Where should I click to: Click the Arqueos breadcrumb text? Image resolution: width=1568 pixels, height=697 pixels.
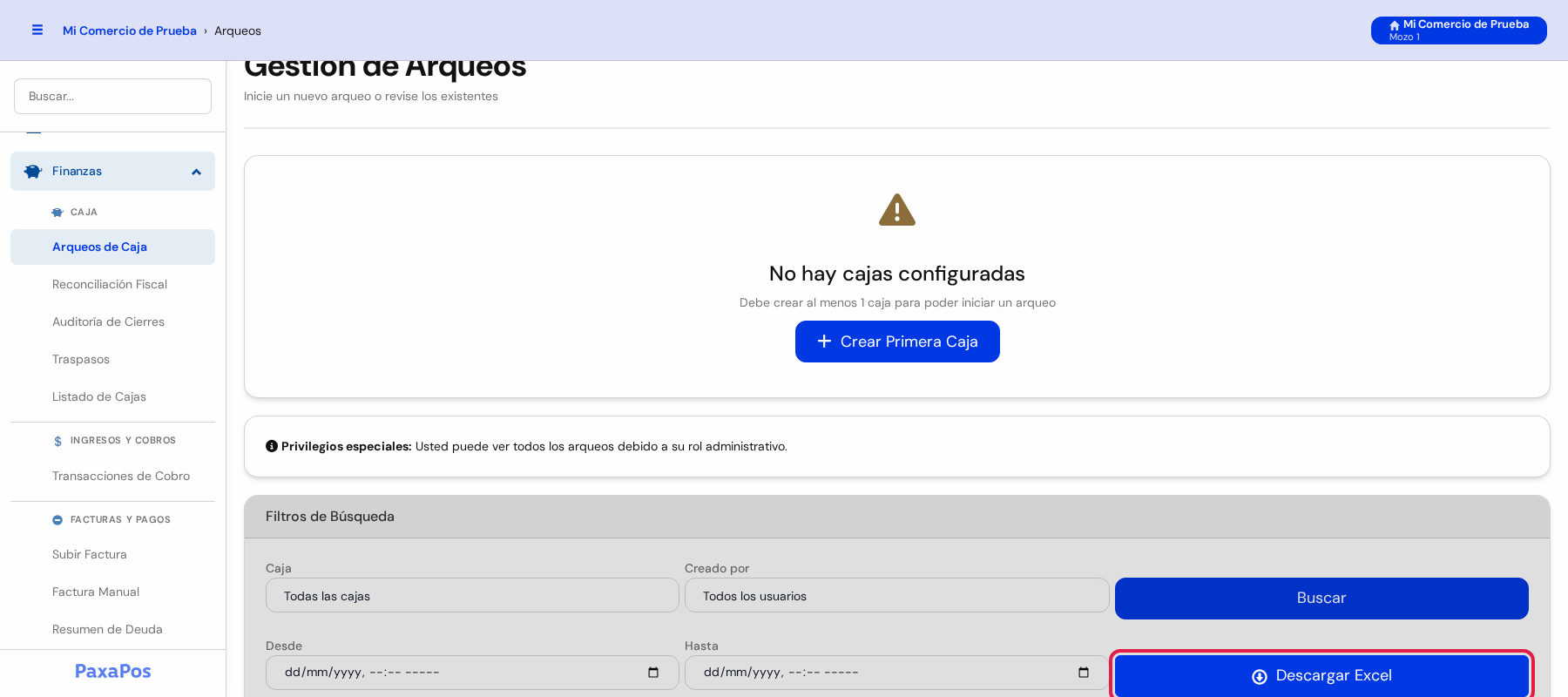coord(238,30)
